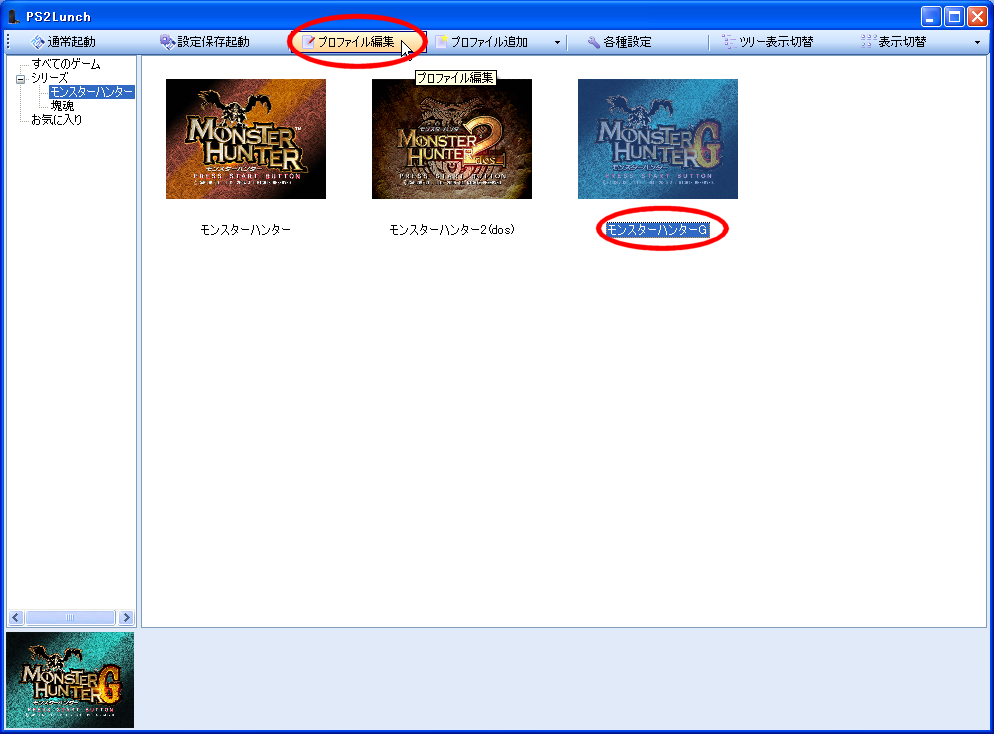Screen dimensions: 994x734
Task: Click the ツリー表示切替 tree icon
Action: pyautogui.click(x=729, y=42)
